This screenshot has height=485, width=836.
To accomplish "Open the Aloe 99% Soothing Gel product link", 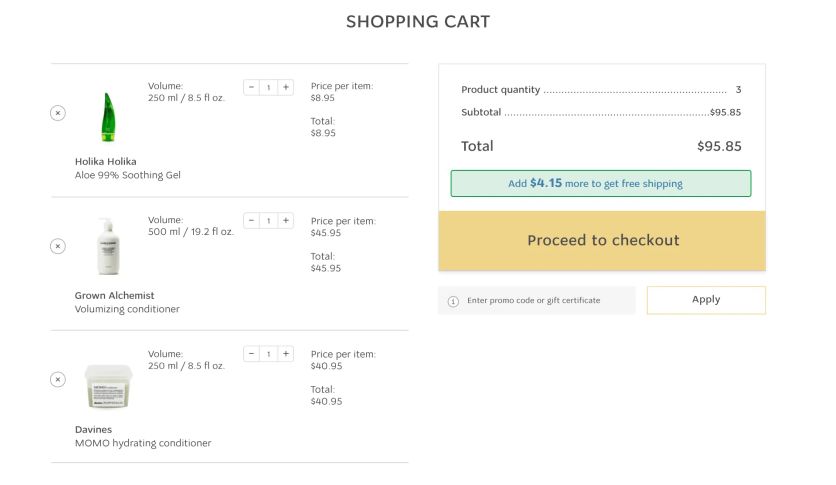I will tap(128, 176).
